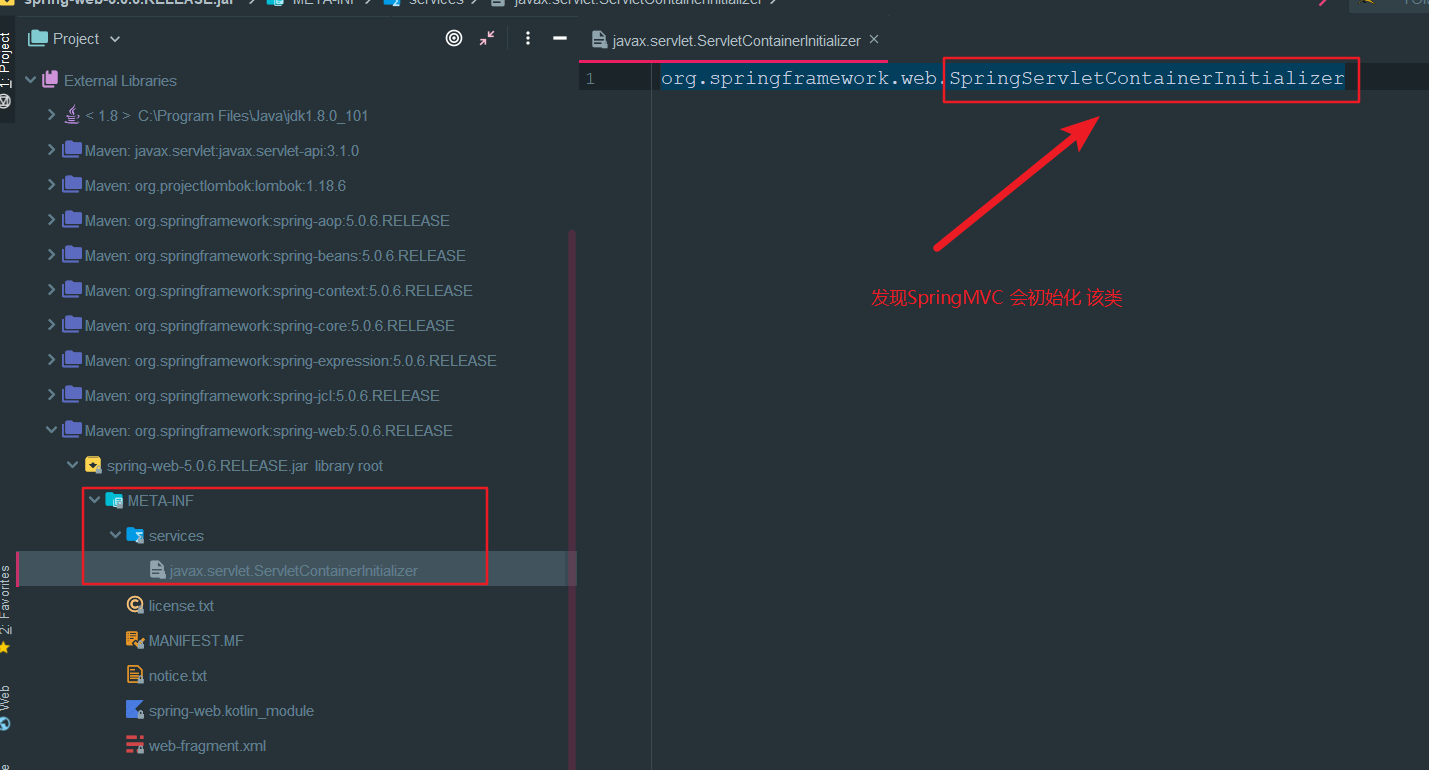Screen dimensions: 1429x770
Task: Click library icon of javax.servlet-api
Action: click(x=72, y=150)
